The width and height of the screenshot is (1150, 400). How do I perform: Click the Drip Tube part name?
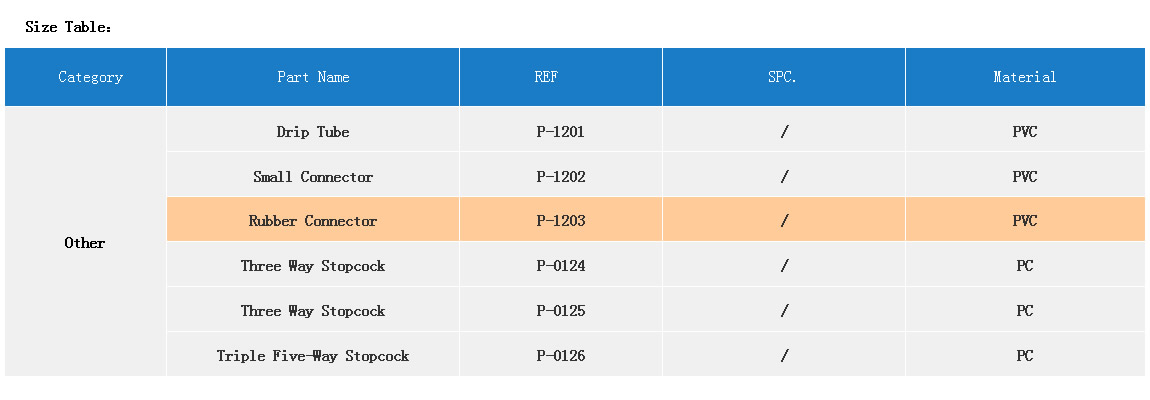point(313,132)
